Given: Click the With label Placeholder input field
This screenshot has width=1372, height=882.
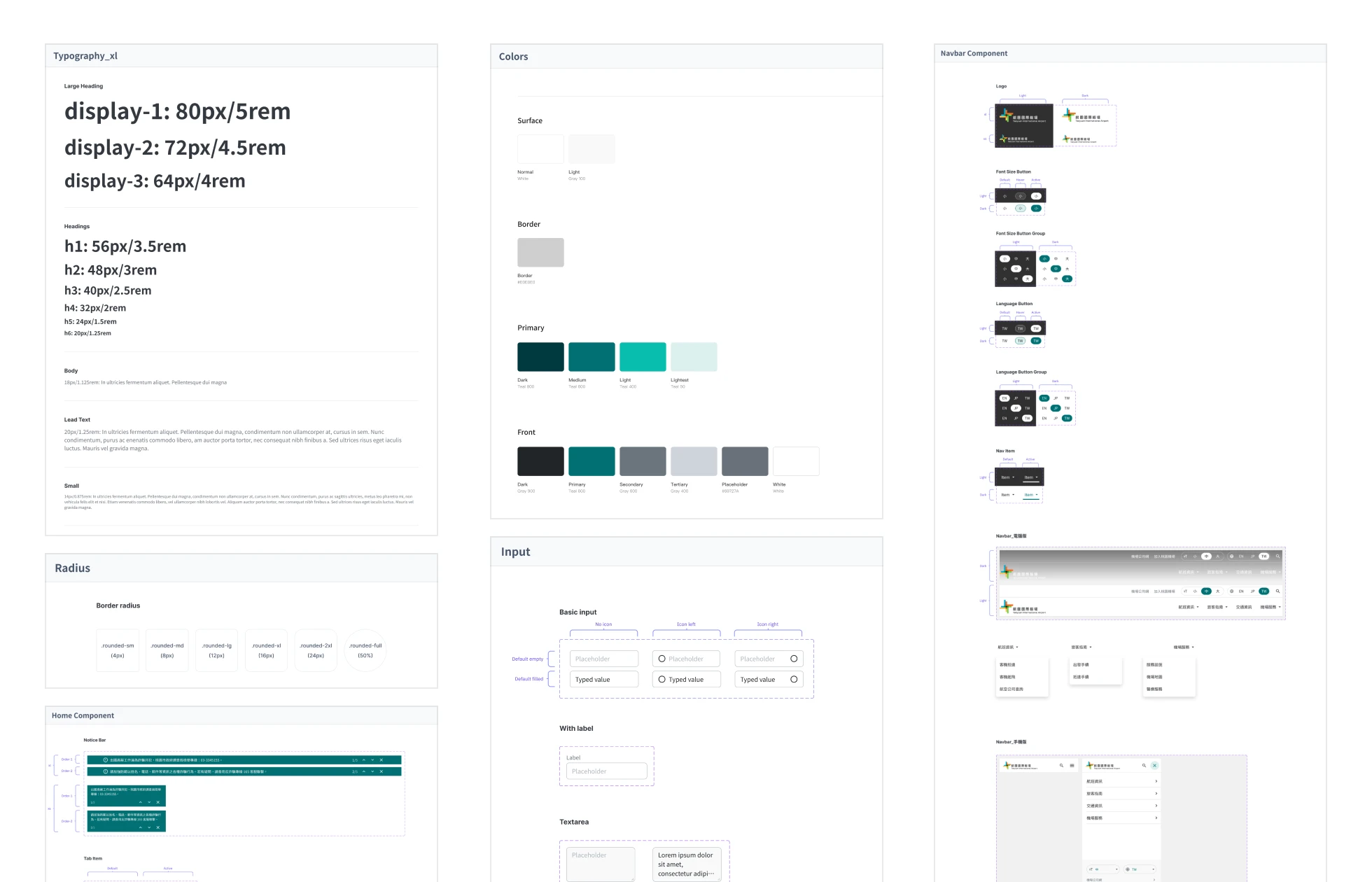Looking at the screenshot, I should pyautogui.click(x=606, y=771).
